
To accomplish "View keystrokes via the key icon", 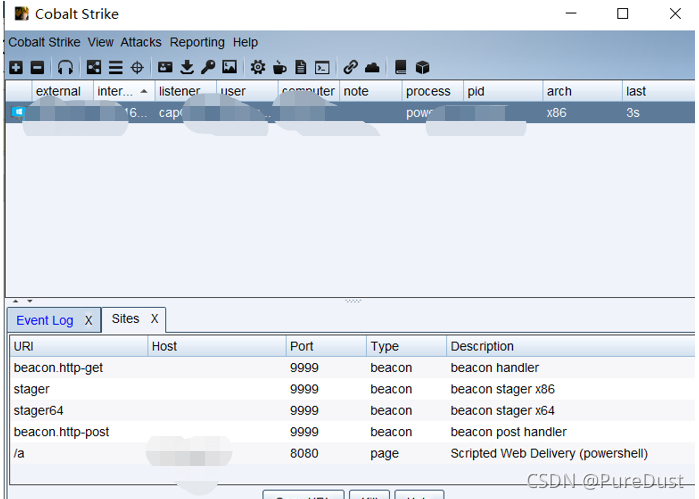I will tap(208, 67).
